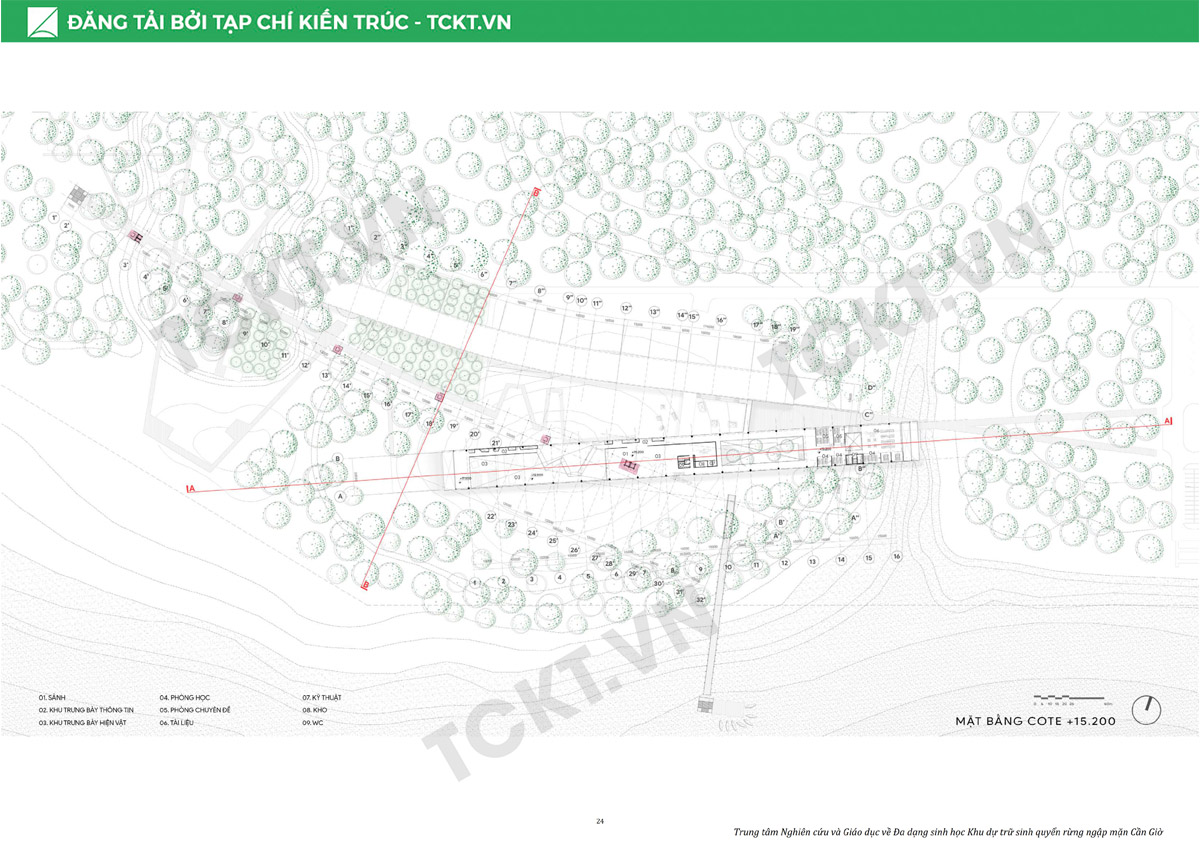This screenshot has height=848, width=1200.
Task: Click the right section marker A
Action: click(x=1168, y=422)
